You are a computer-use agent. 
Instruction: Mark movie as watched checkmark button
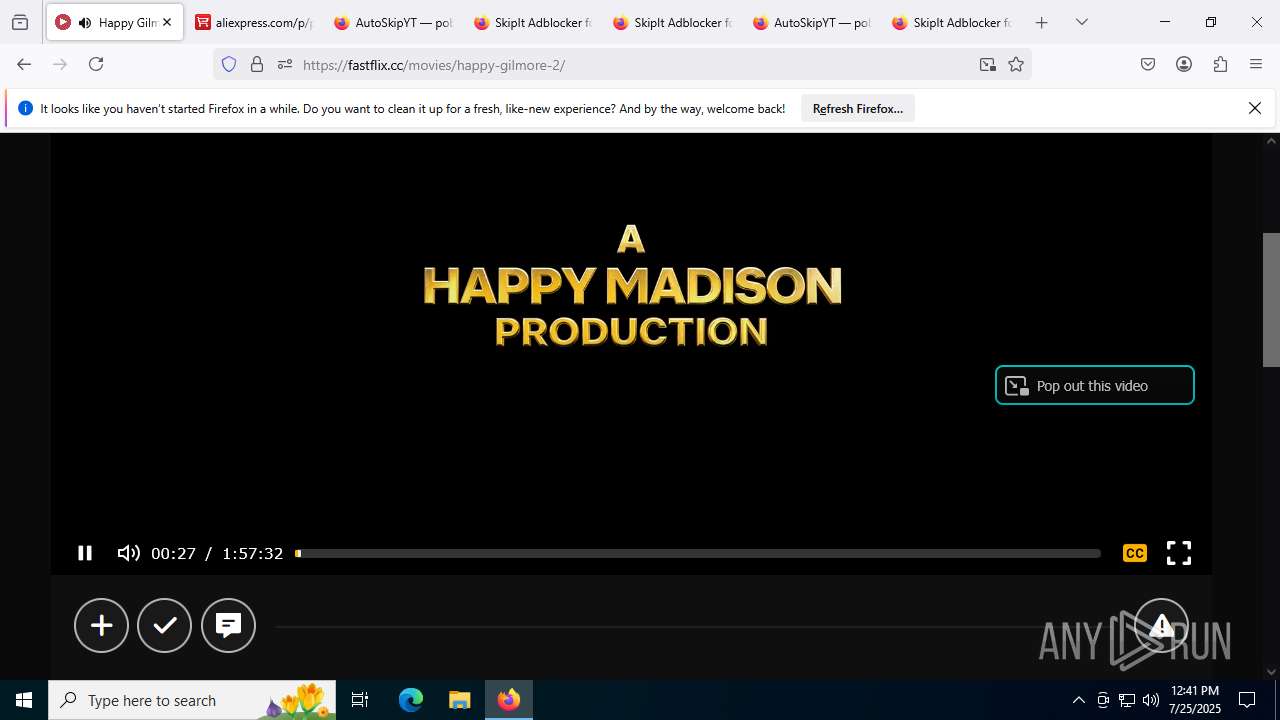click(165, 625)
